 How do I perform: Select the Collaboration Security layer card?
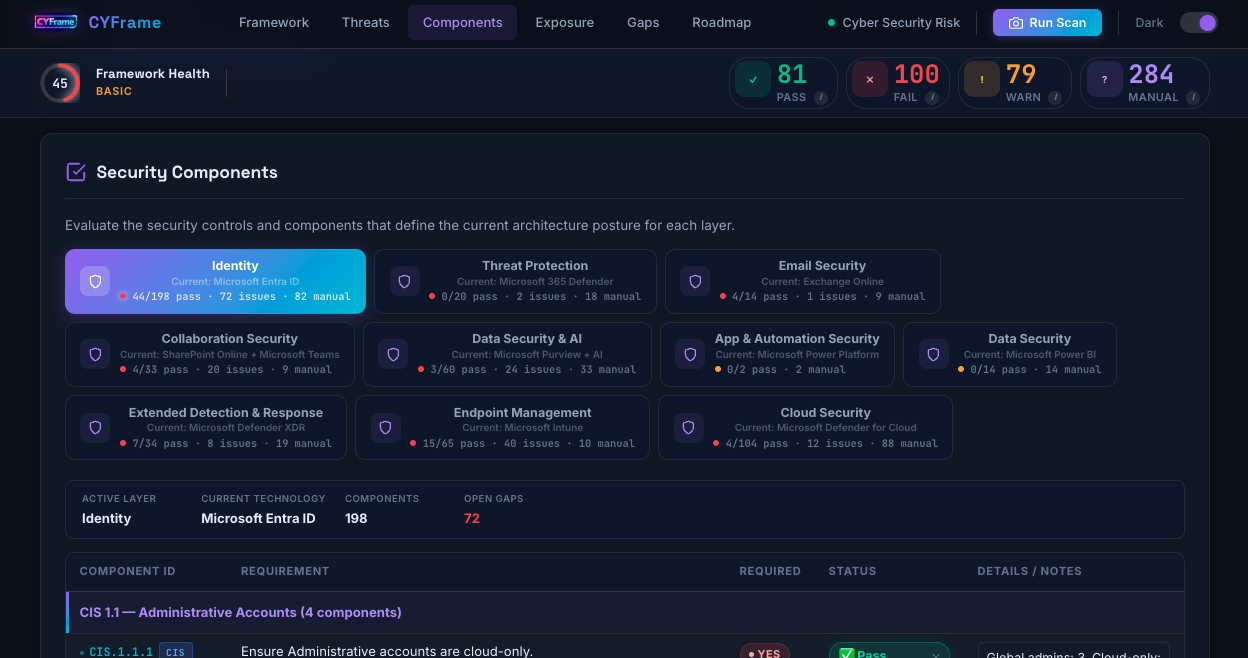click(210, 354)
